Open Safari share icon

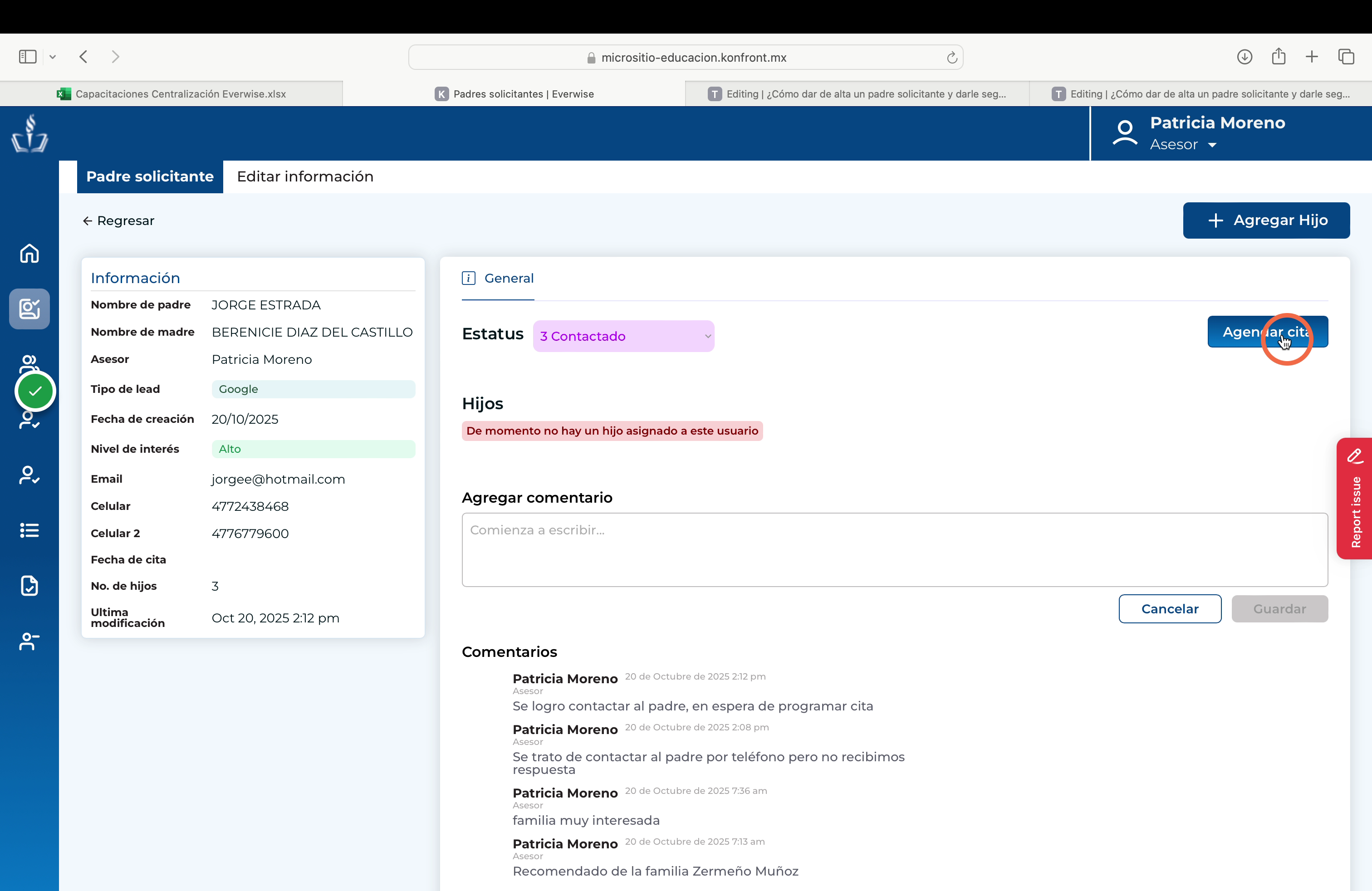point(1279,56)
